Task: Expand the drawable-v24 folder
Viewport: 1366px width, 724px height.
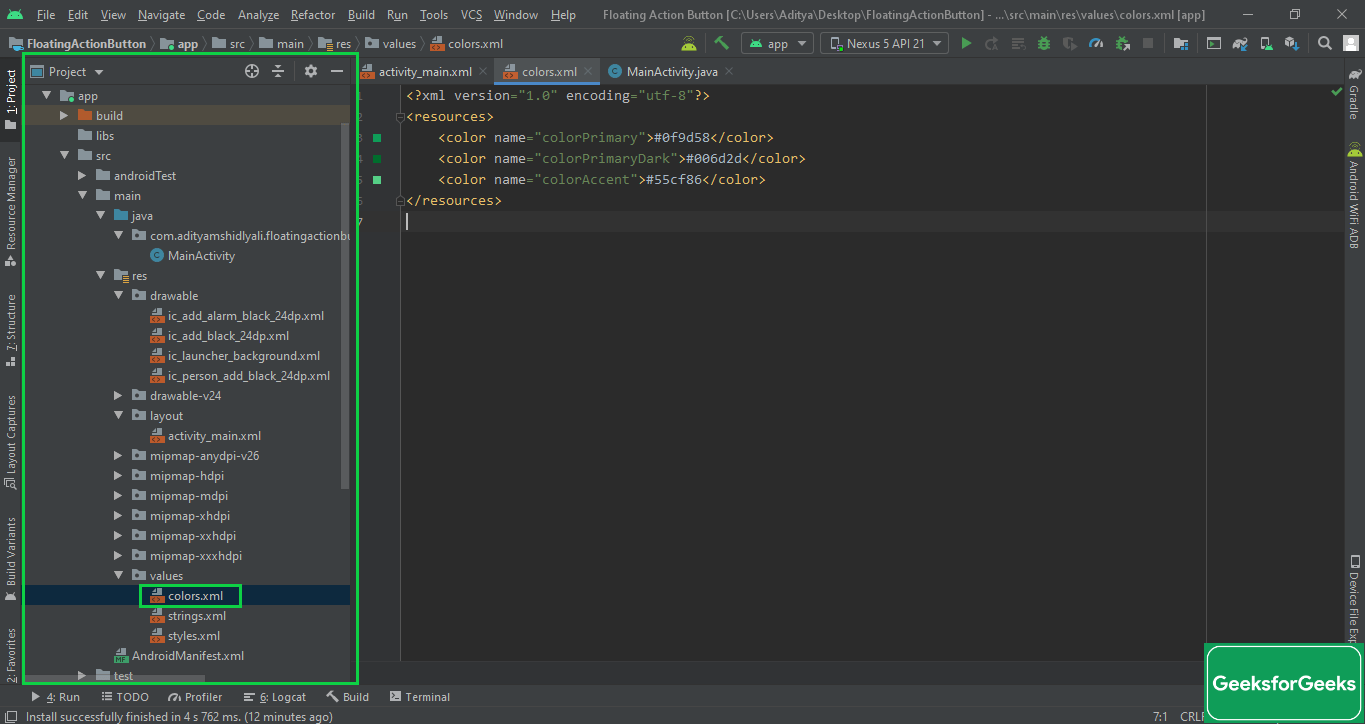Action: tap(118, 395)
